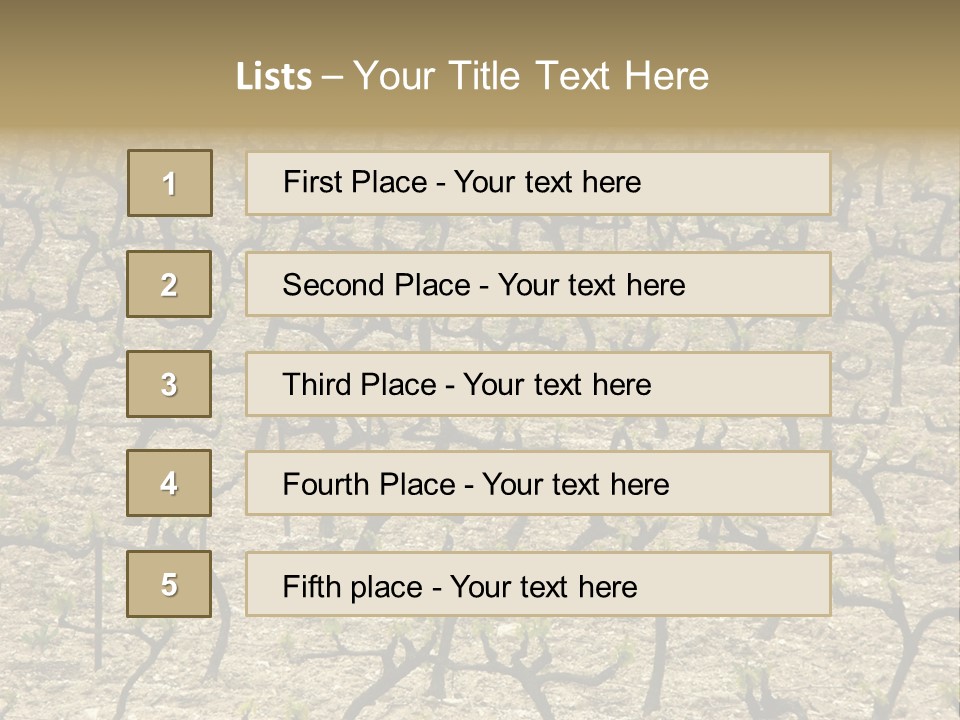
Task: Click the number 3 square
Action: point(169,384)
